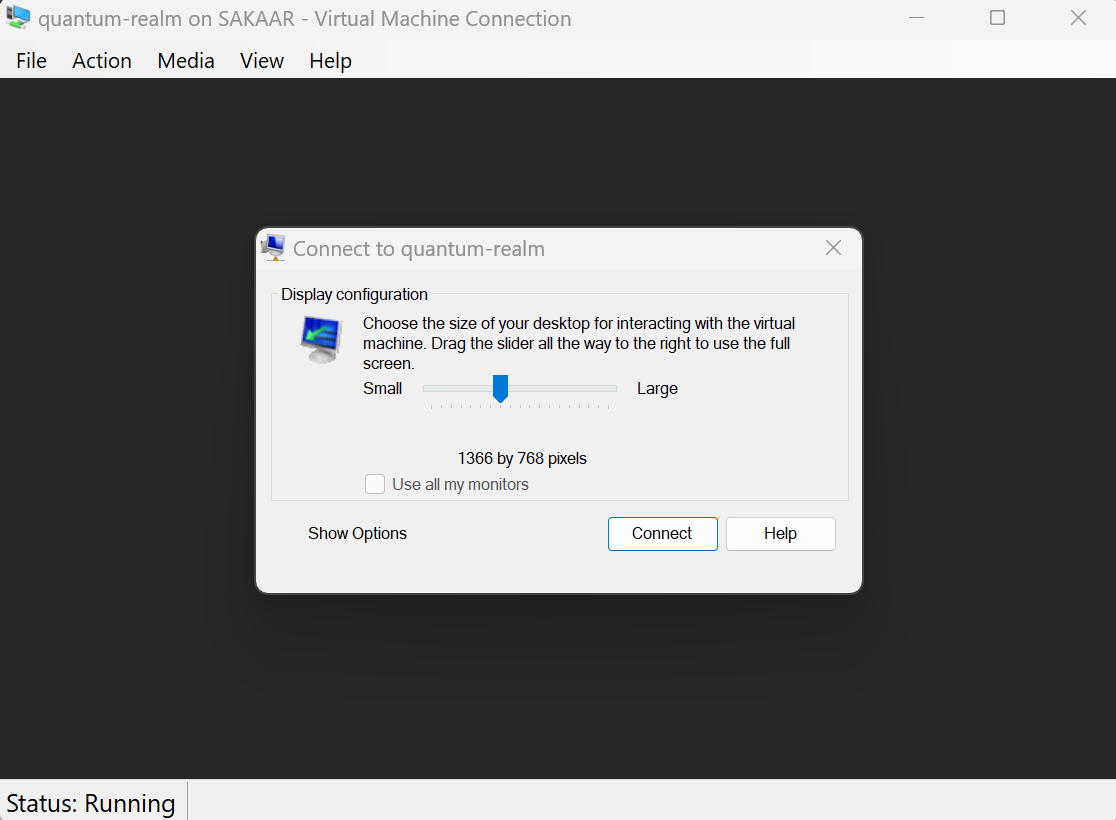Screen dimensions: 1116x820
Task: Click the Small label beside the slider
Action: click(383, 388)
